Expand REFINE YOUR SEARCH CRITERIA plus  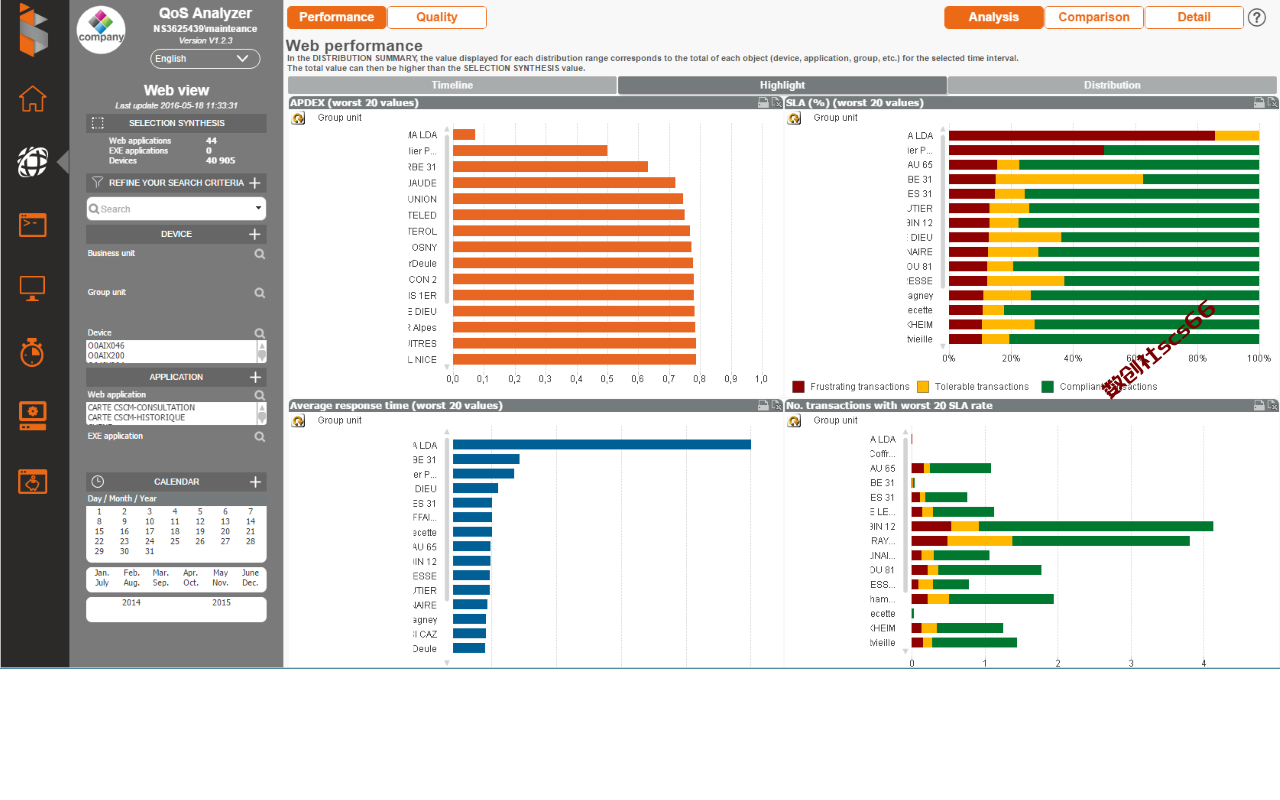(x=255, y=183)
